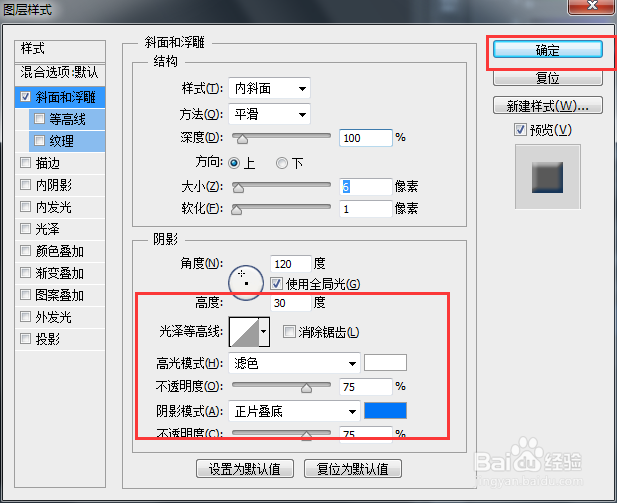Click the 大小 pixel value field
617x503 pixels.
tap(366, 187)
